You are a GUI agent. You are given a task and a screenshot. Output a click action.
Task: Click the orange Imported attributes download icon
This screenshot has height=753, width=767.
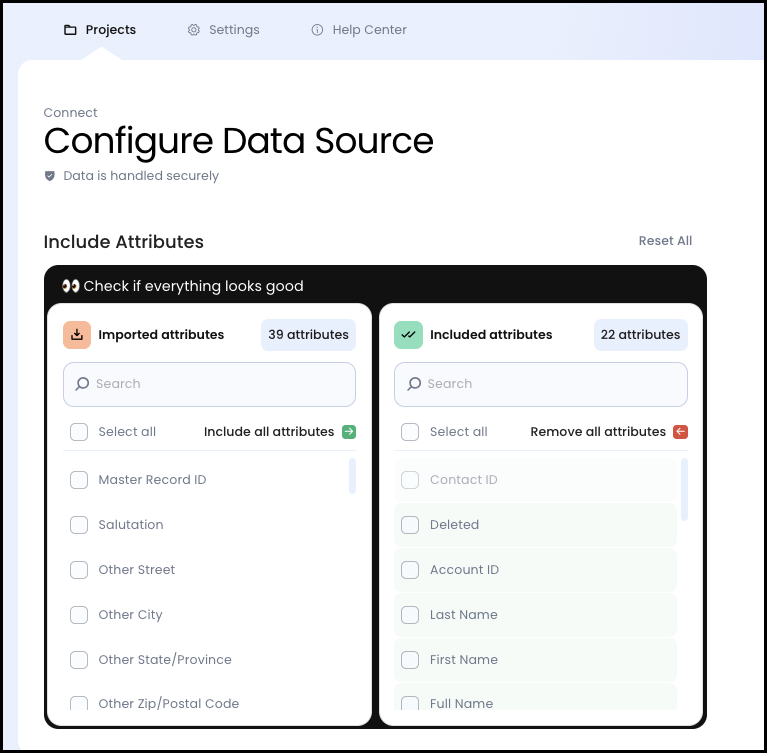(x=77, y=335)
